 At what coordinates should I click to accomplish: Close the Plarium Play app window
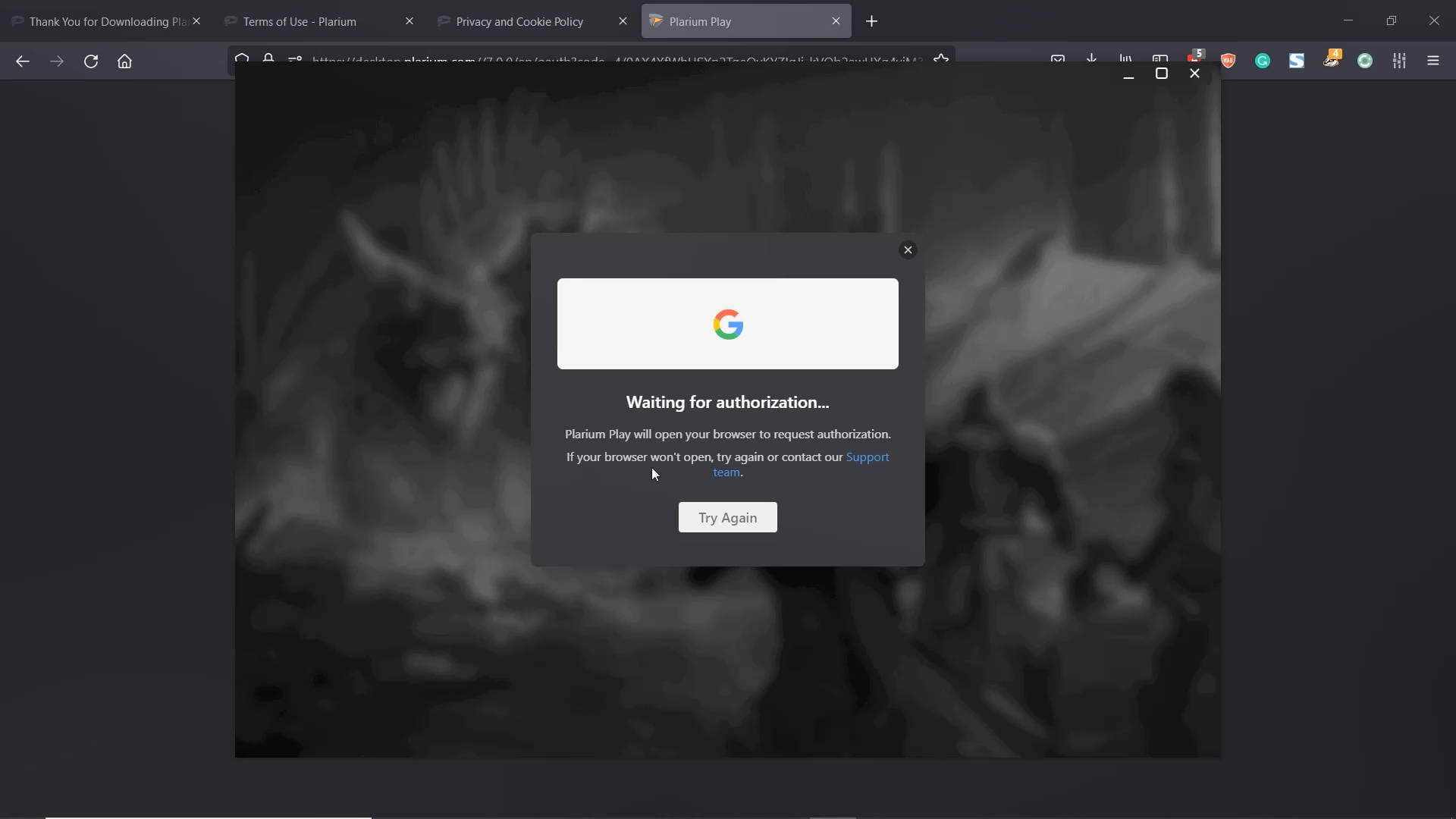coord(1195,74)
